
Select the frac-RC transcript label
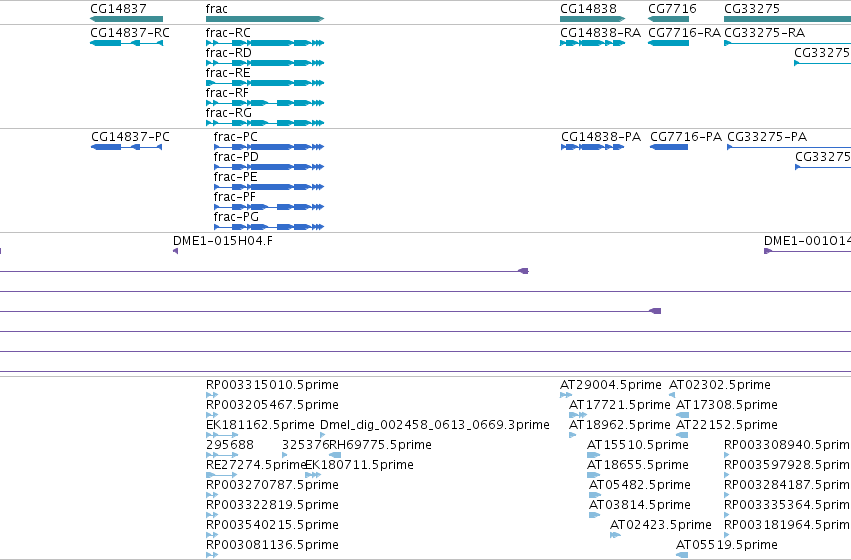click(228, 33)
